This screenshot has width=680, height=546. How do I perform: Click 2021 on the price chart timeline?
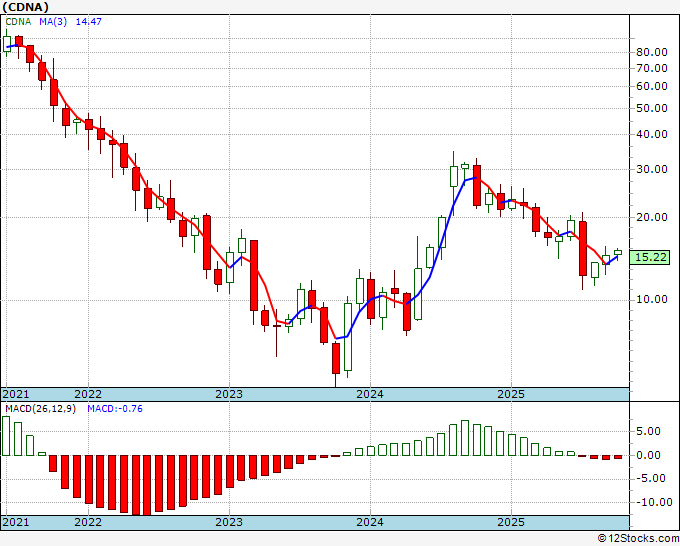tap(16, 394)
